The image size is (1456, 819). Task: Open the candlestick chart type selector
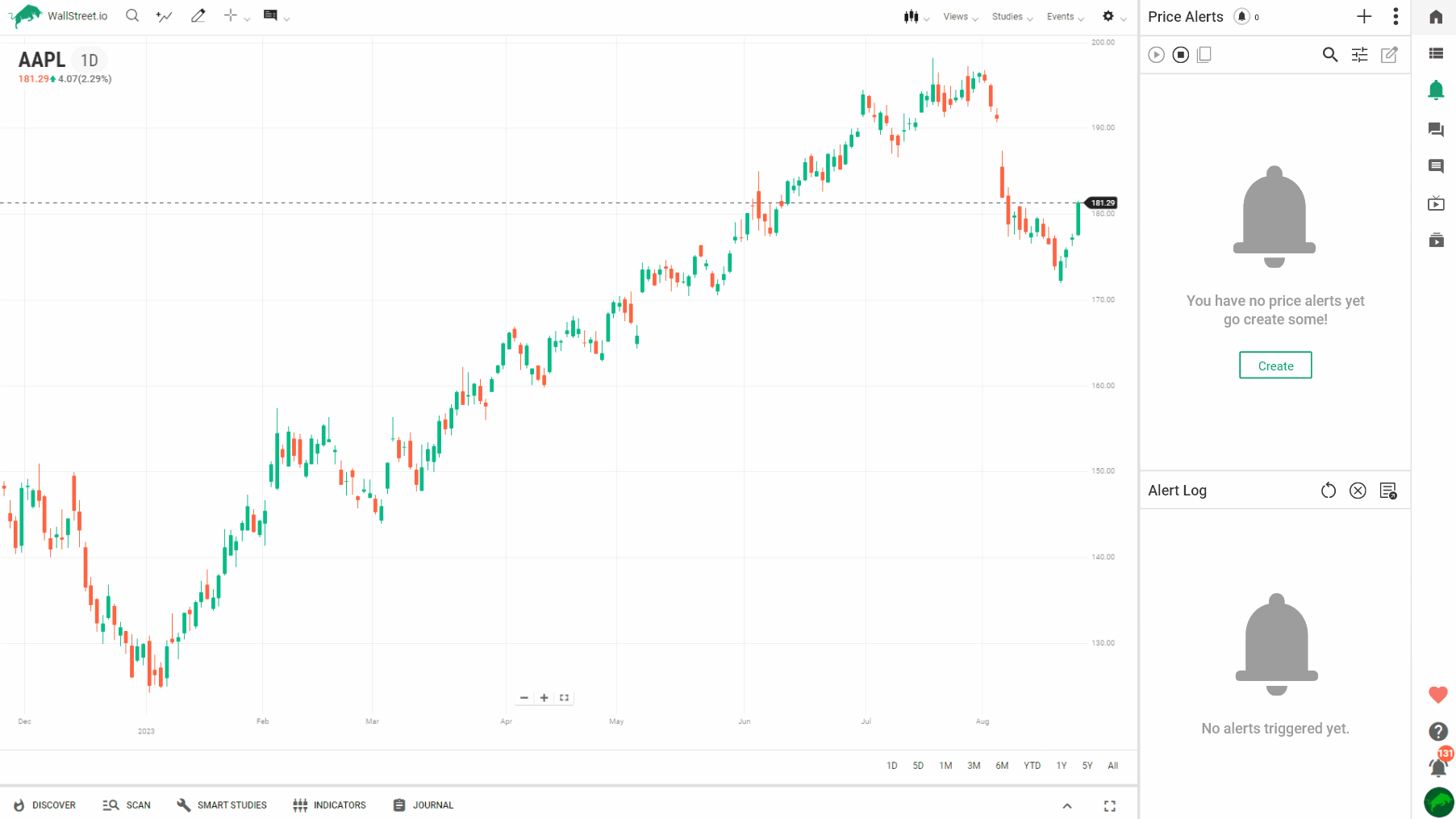[x=912, y=16]
